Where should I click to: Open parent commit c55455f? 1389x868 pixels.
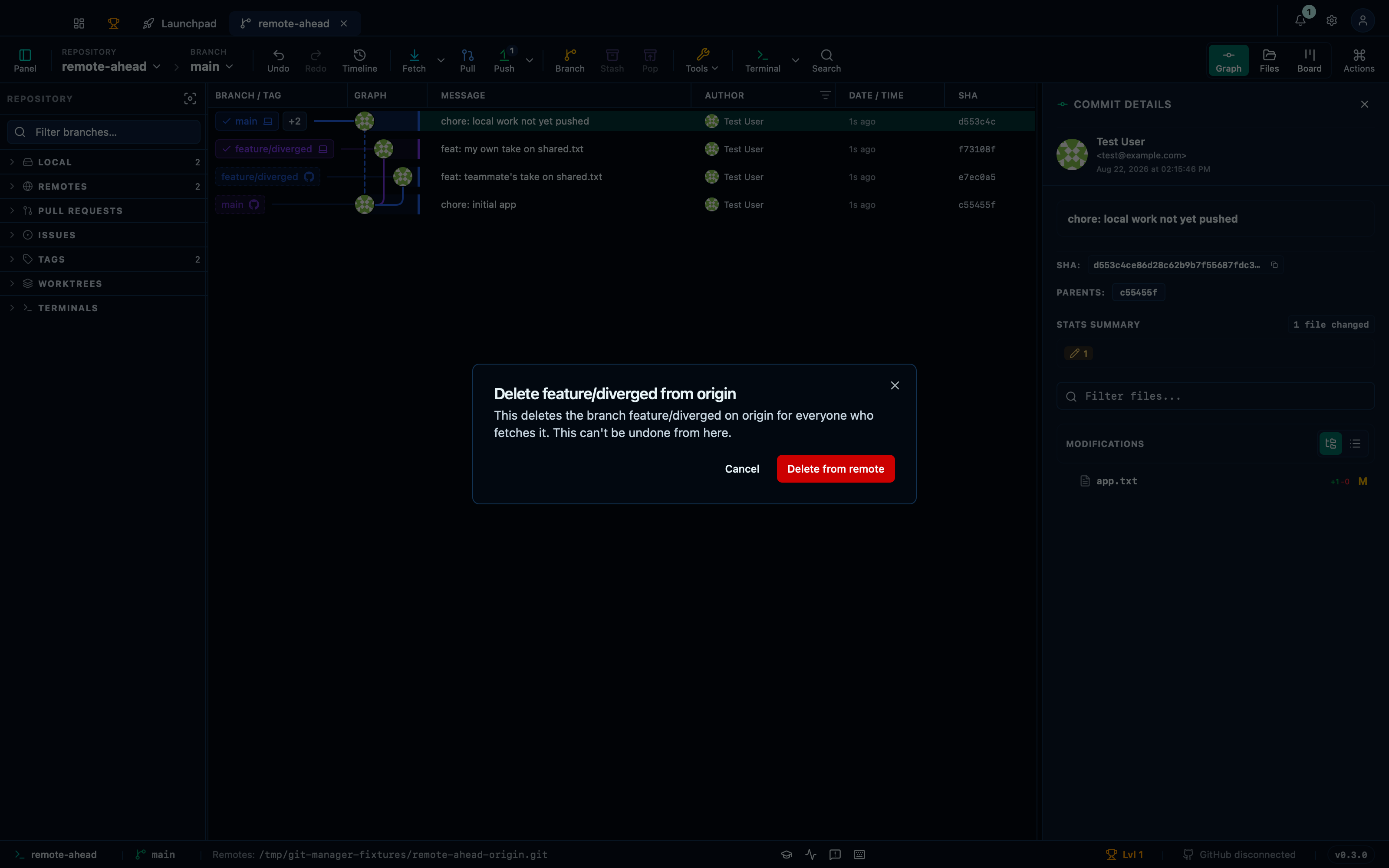pos(1138,292)
